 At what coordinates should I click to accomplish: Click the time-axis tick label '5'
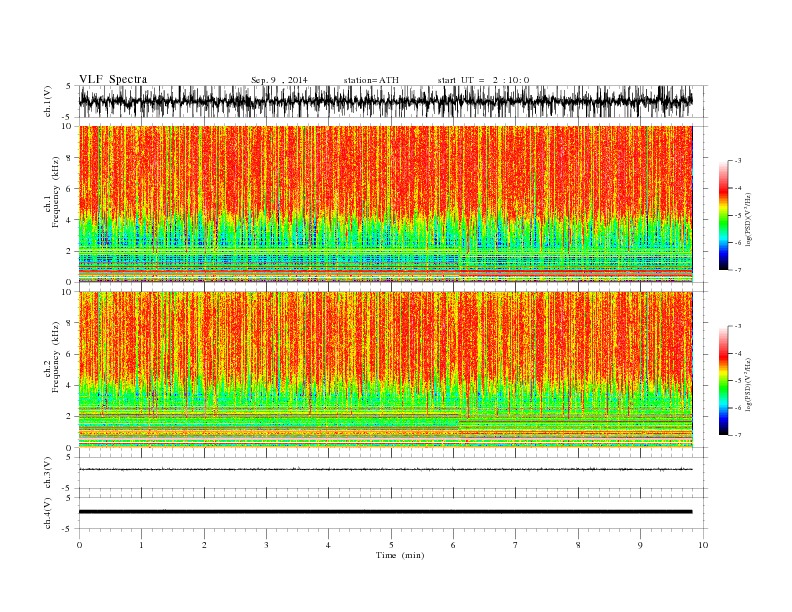point(391,545)
